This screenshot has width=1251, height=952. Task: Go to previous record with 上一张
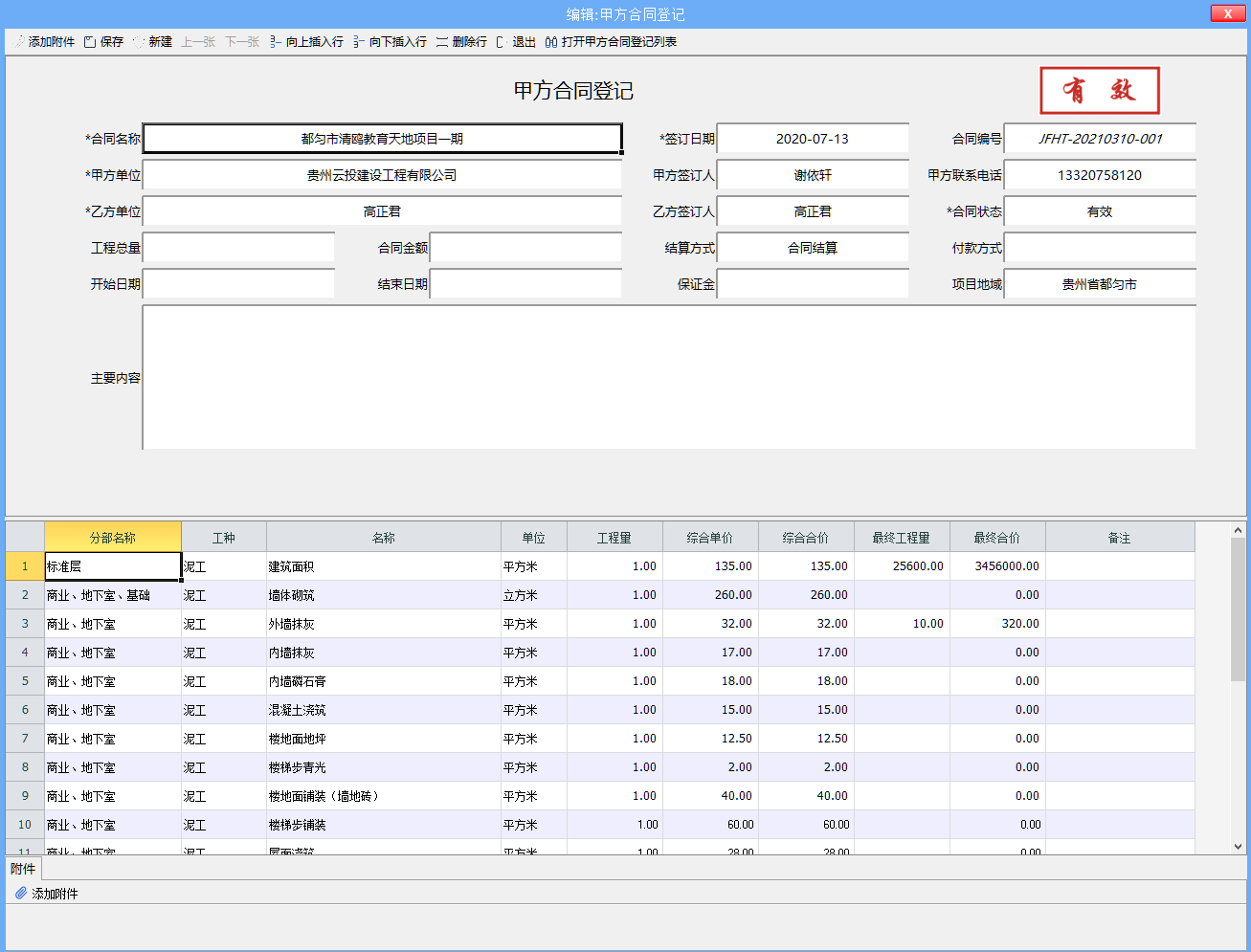(198, 42)
